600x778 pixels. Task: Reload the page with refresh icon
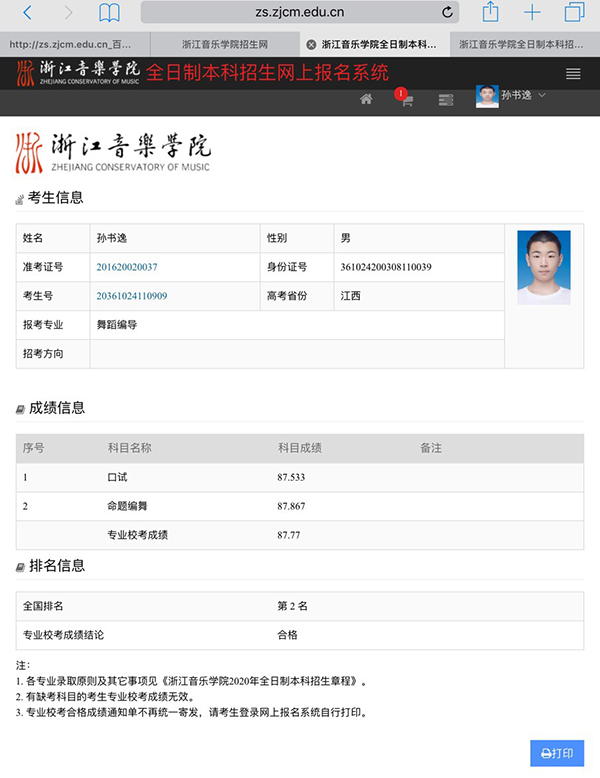tap(447, 12)
